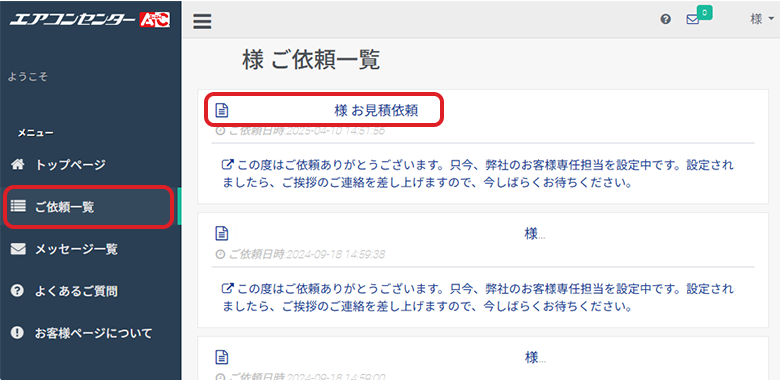This screenshot has height=380, width=780.
Task: Click the 様 ご依頼一覧 page heading
Action: pos(311,60)
